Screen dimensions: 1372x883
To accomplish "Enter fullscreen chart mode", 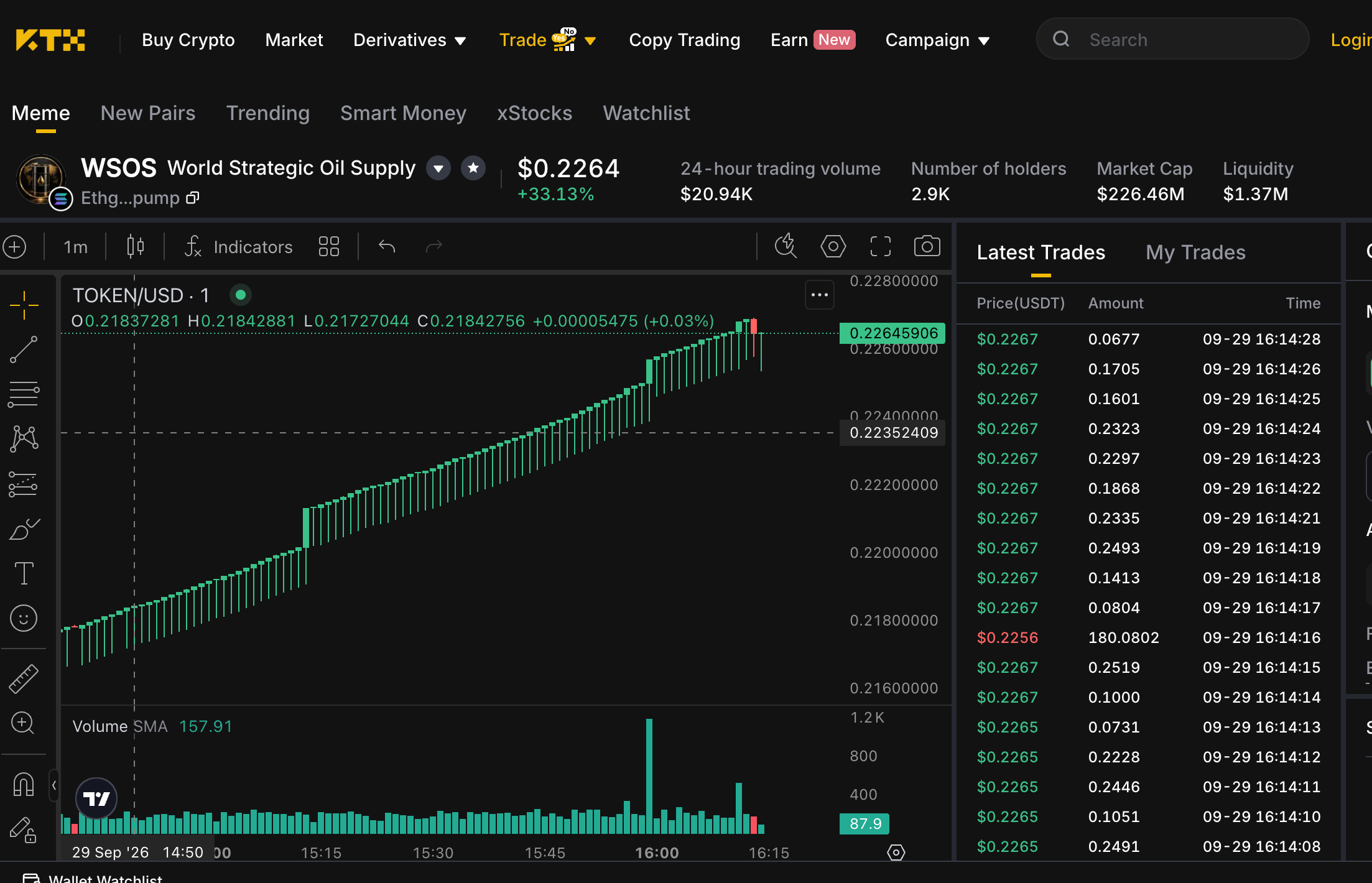I will (x=880, y=246).
